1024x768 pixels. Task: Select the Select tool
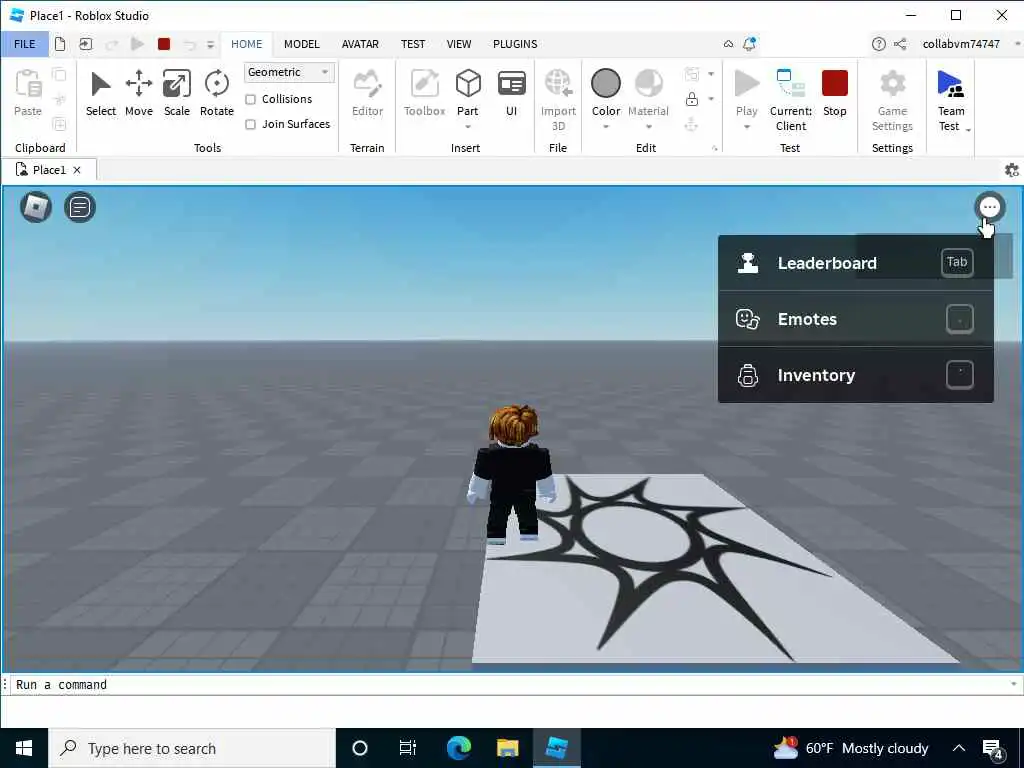click(101, 93)
